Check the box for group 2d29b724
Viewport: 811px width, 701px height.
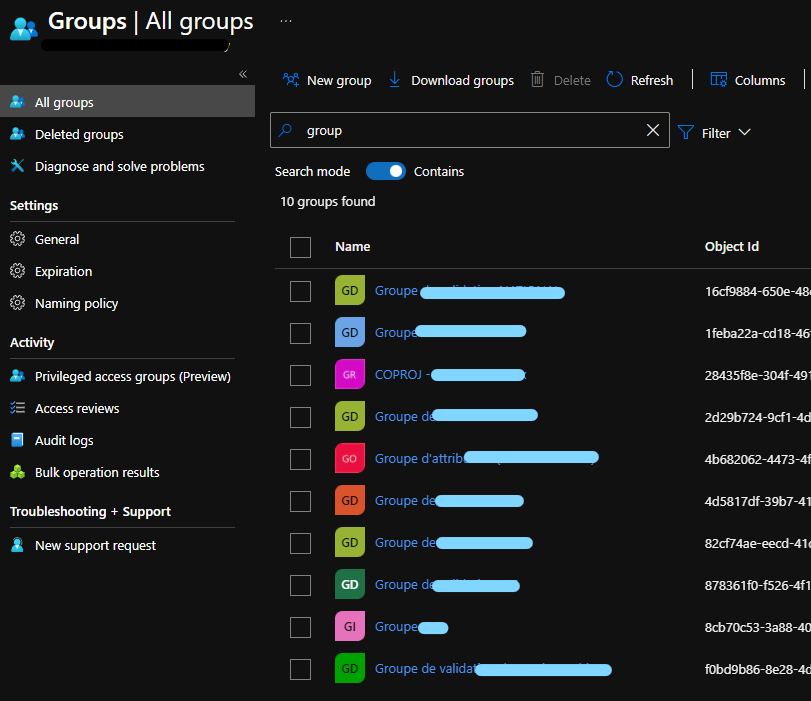pos(301,417)
